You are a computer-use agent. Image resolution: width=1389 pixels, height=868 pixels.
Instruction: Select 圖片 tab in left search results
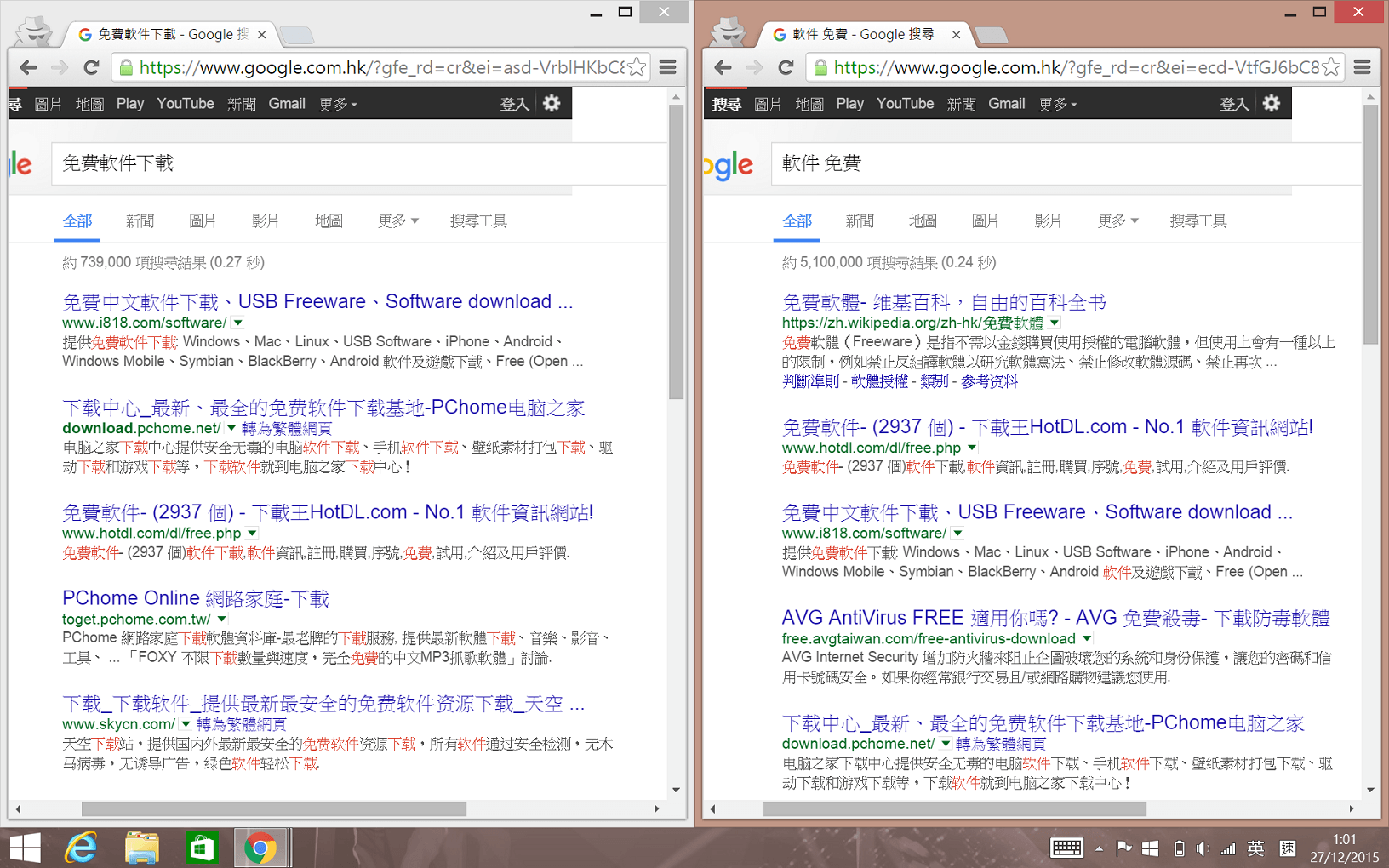[203, 221]
